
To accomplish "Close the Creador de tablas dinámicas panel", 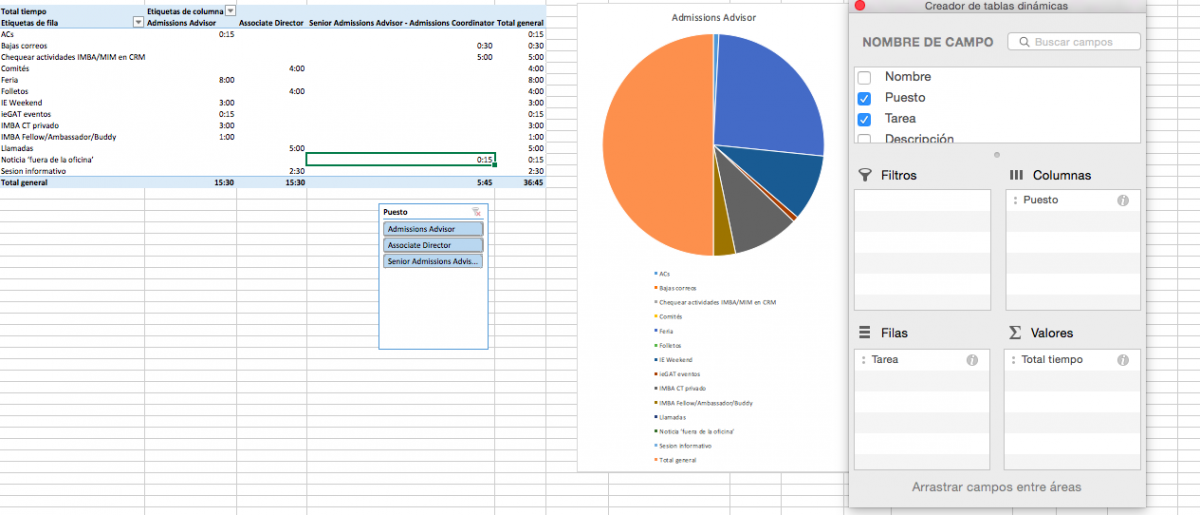I will (x=859, y=6).
